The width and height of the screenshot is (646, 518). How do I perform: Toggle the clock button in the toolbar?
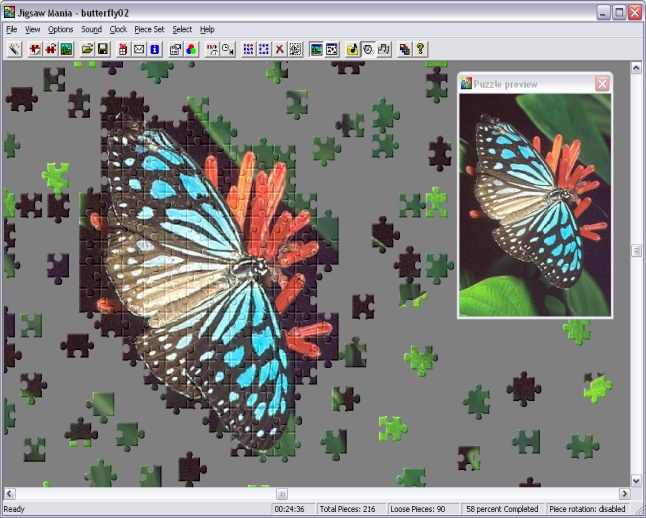pyautogui.click(x=368, y=48)
